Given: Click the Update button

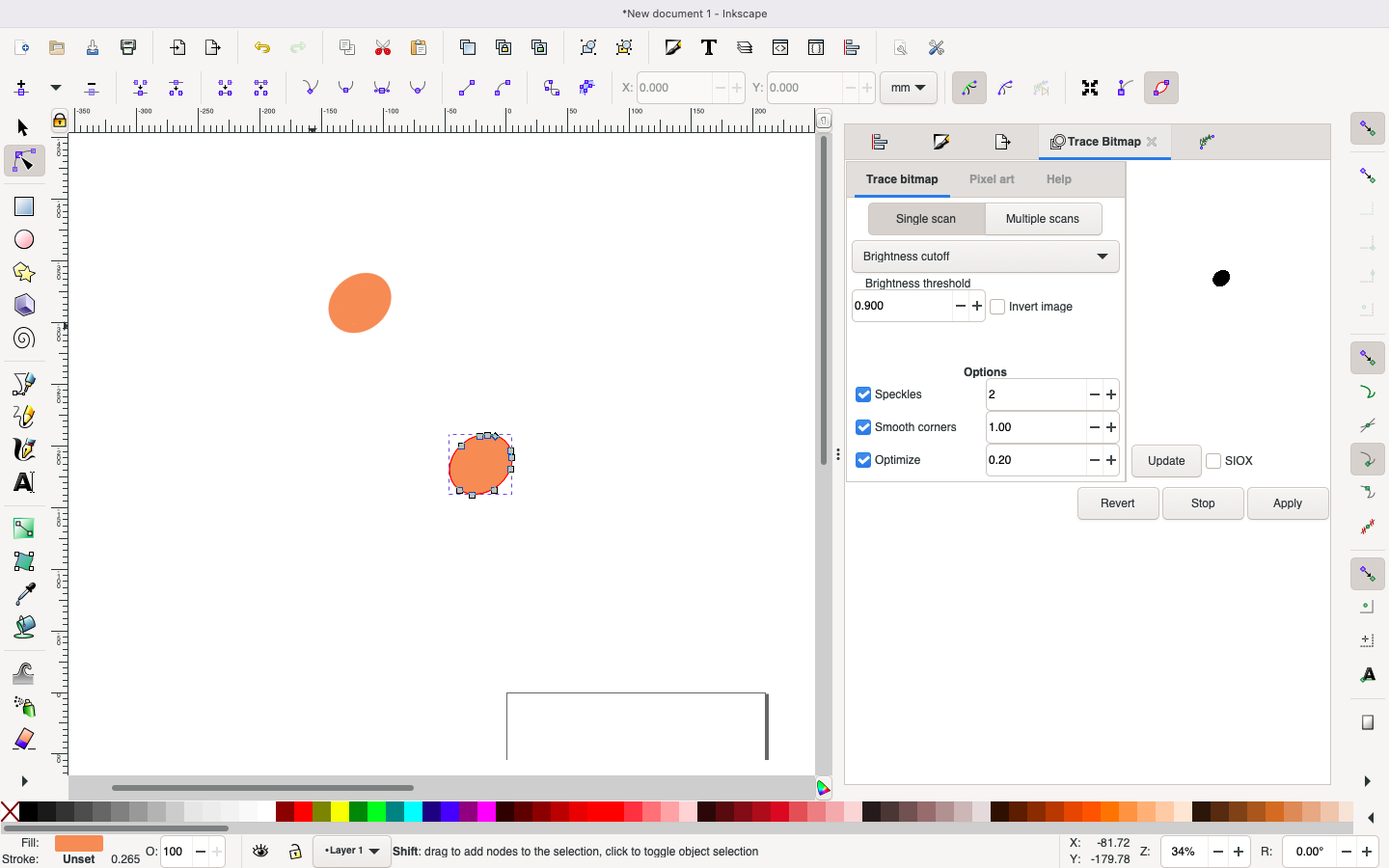Looking at the screenshot, I should (x=1165, y=461).
